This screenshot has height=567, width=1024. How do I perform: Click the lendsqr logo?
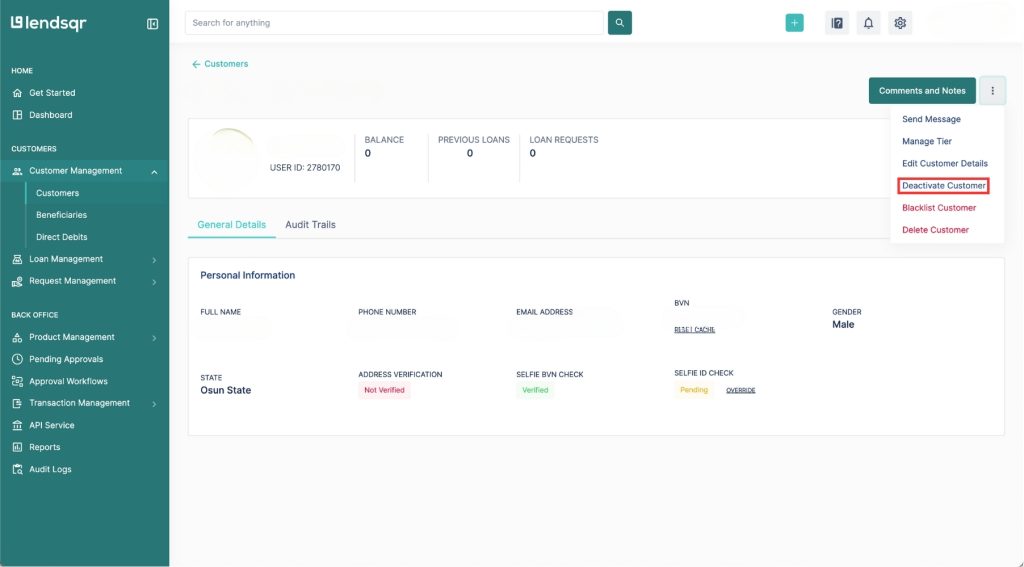click(x=48, y=24)
